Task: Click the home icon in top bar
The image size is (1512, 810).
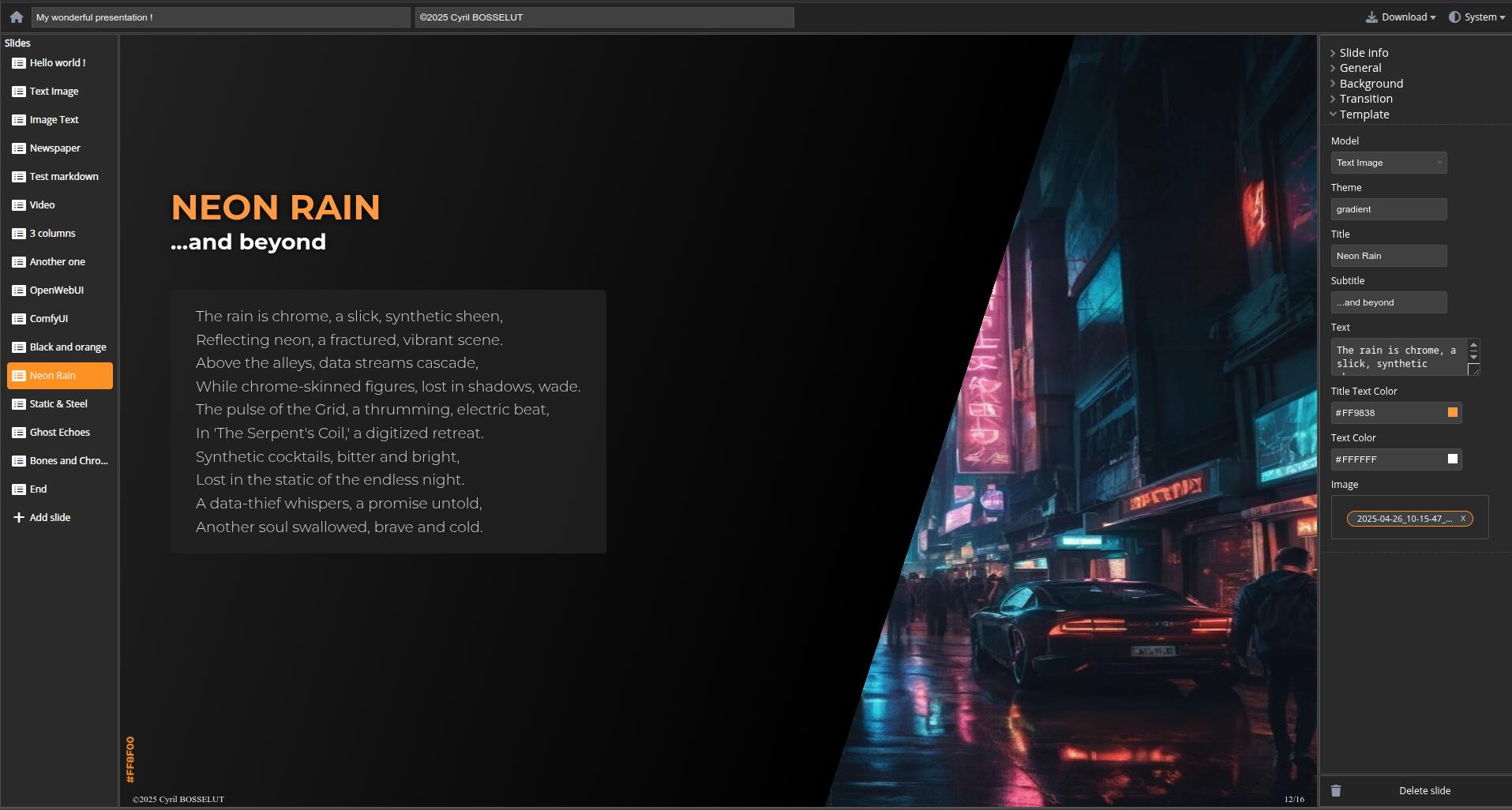Action: click(17, 17)
